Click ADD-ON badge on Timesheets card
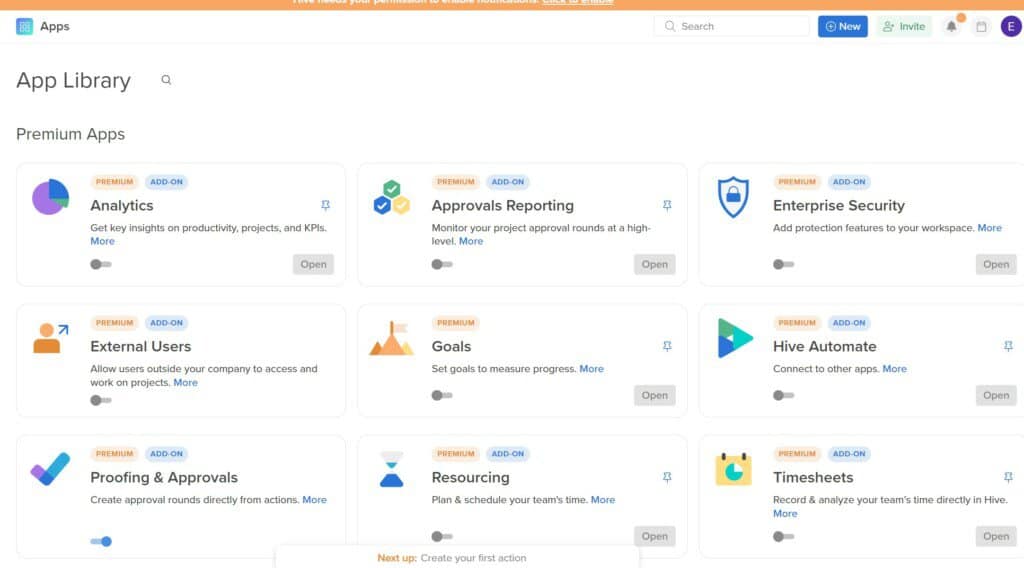 pyautogui.click(x=849, y=454)
